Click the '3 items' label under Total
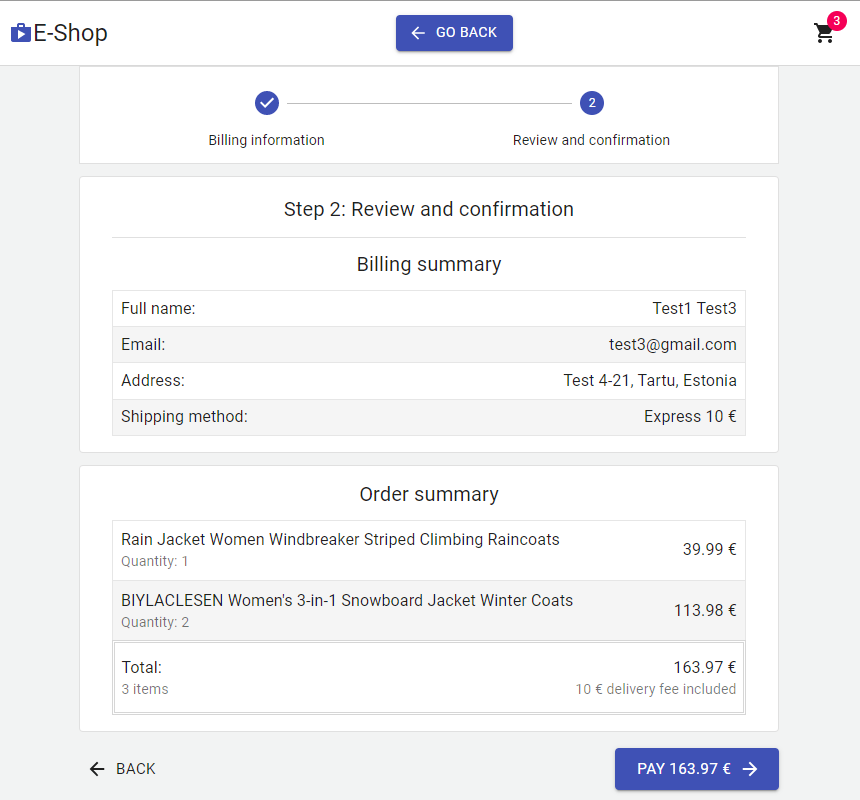The height and width of the screenshot is (800, 860). [x=145, y=689]
